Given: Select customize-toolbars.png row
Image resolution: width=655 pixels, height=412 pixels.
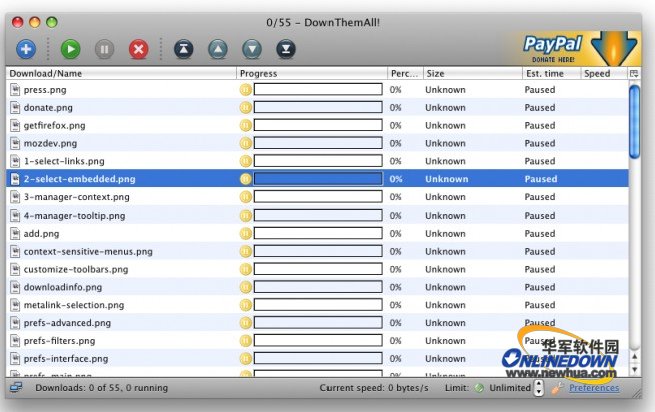Looking at the screenshot, I should (x=317, y=270).
